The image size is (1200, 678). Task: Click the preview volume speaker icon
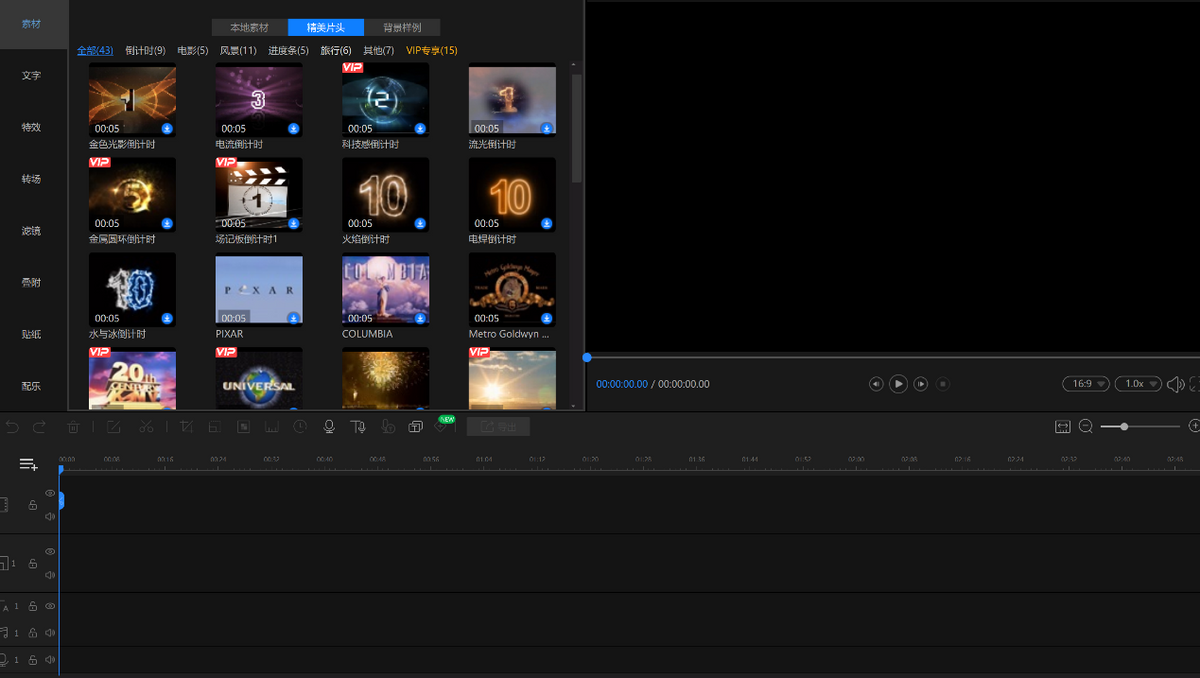pyautogui.click(x=1176, y=384)
